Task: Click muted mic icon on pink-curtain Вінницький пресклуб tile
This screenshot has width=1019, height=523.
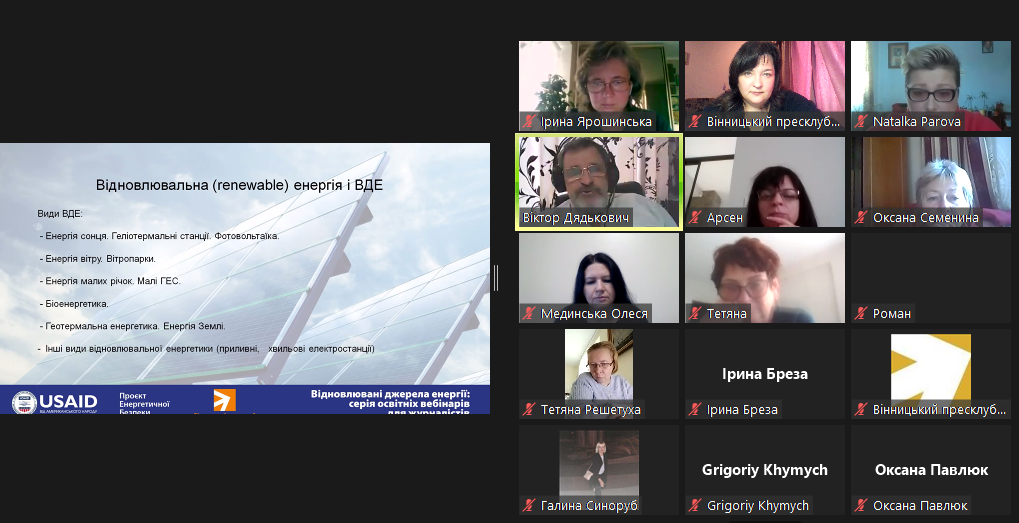Action: coord(695,121)
